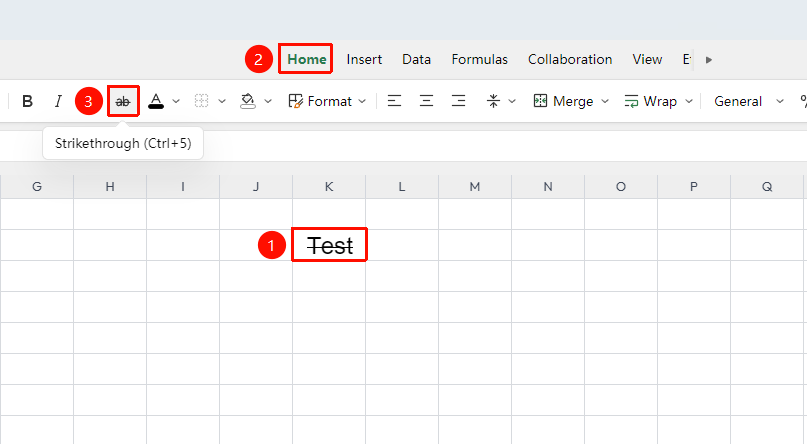
Task: Toggle strikethrough formatting button
Action: pyautogui.click(x=123, y=101)
